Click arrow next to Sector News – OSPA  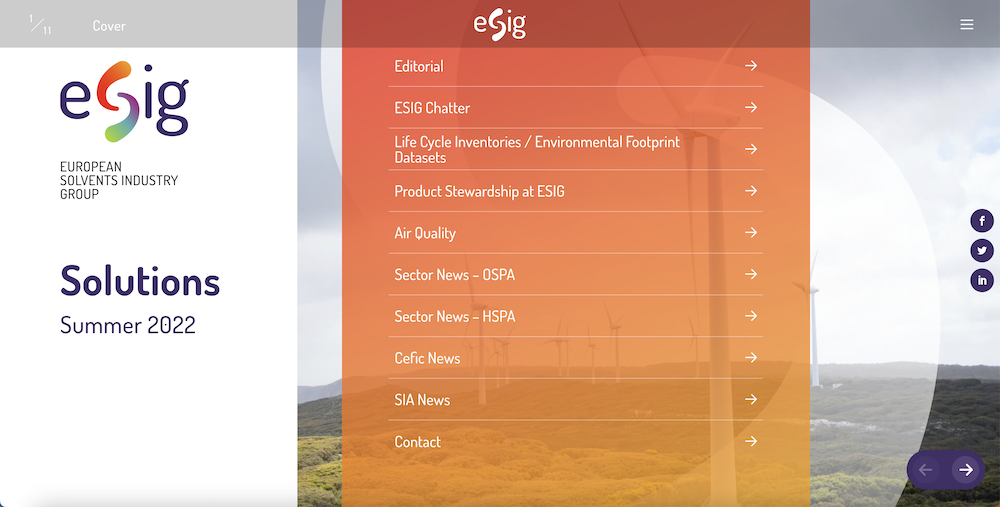[x=751, y=274]
